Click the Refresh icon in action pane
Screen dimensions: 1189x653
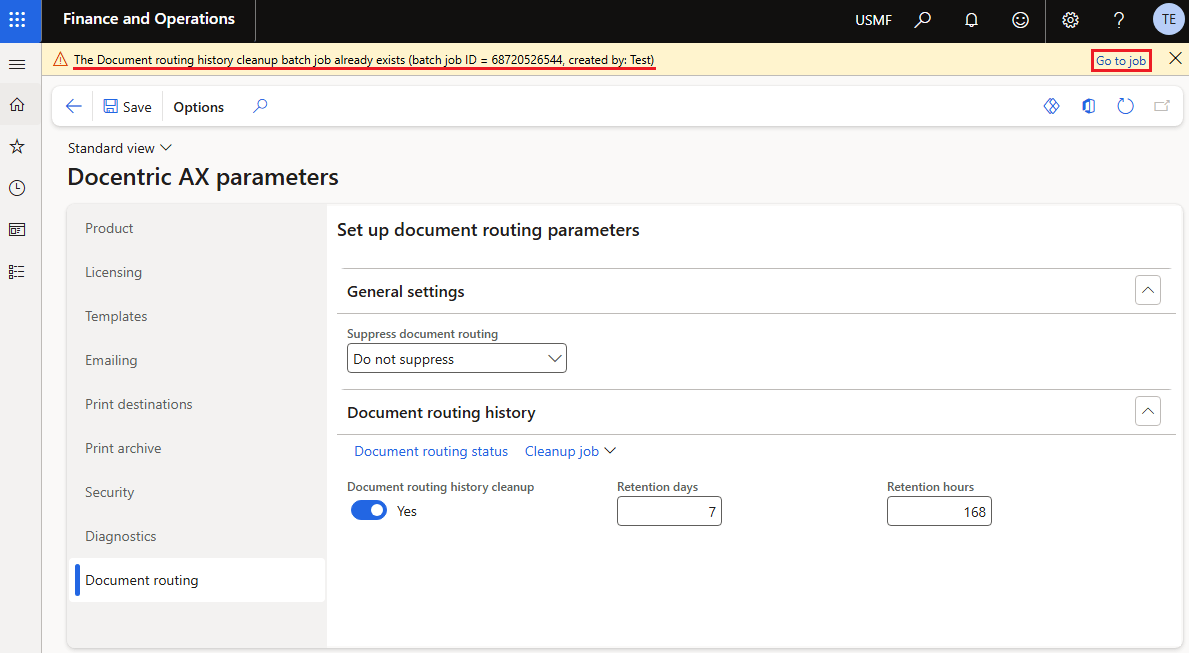tap(1125, 106)
